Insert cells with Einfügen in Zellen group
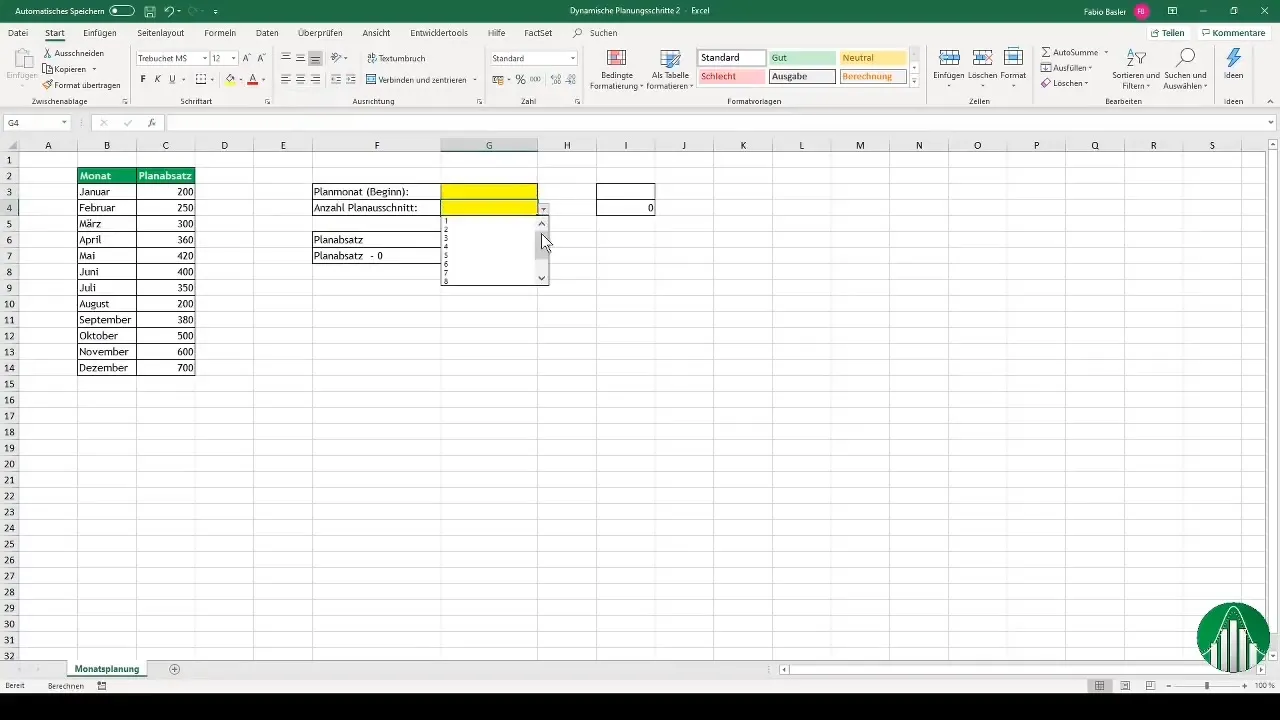 click(949, 66)
